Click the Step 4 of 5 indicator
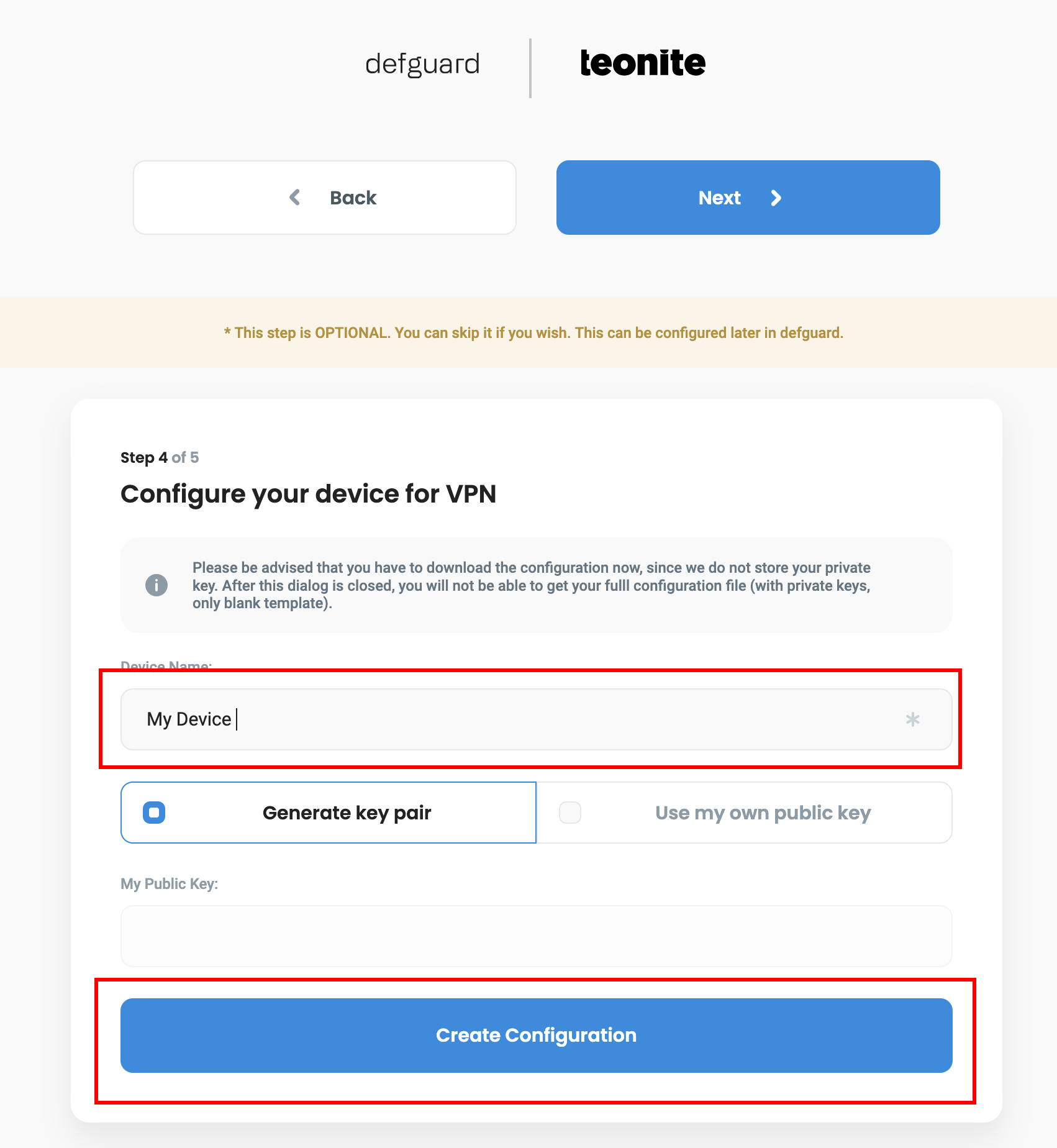1057x1148 pixels. coord(160,458)
